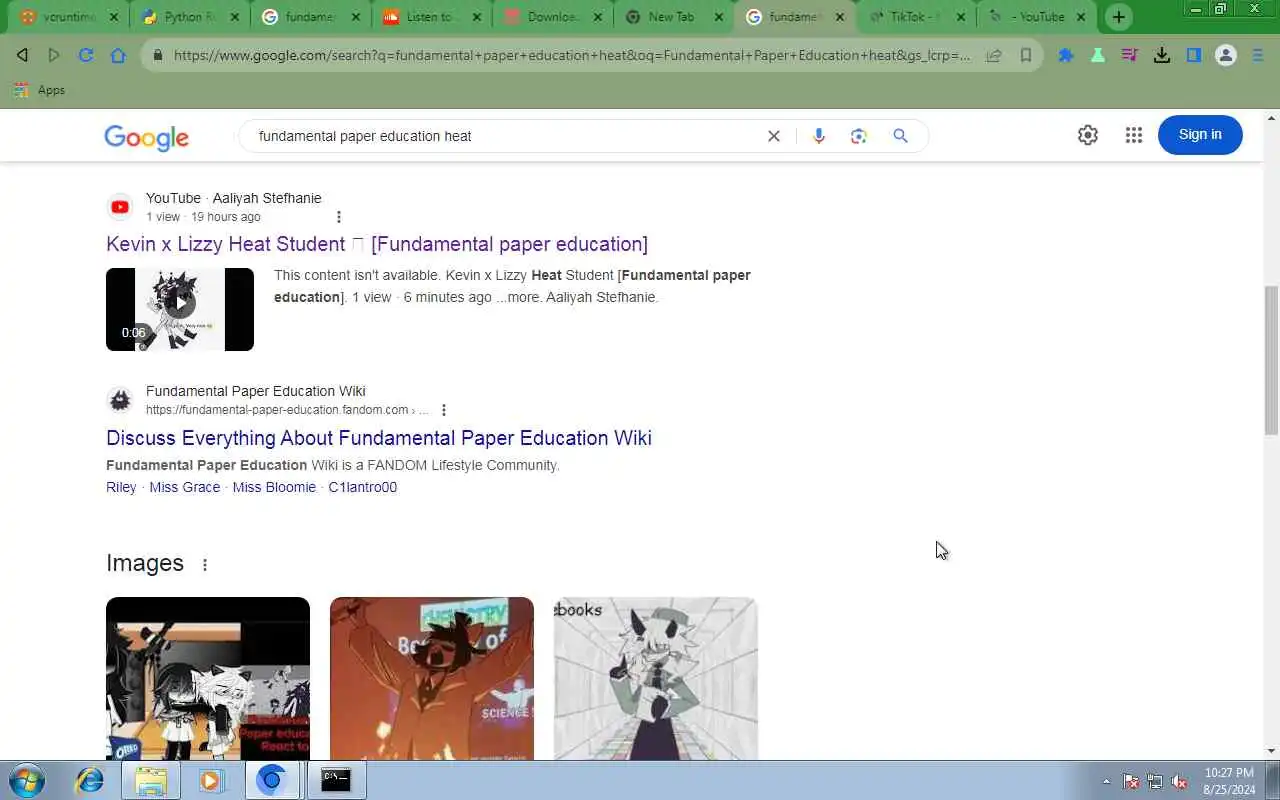Go forward using the browser forward arrow

[x=54, y=55]
